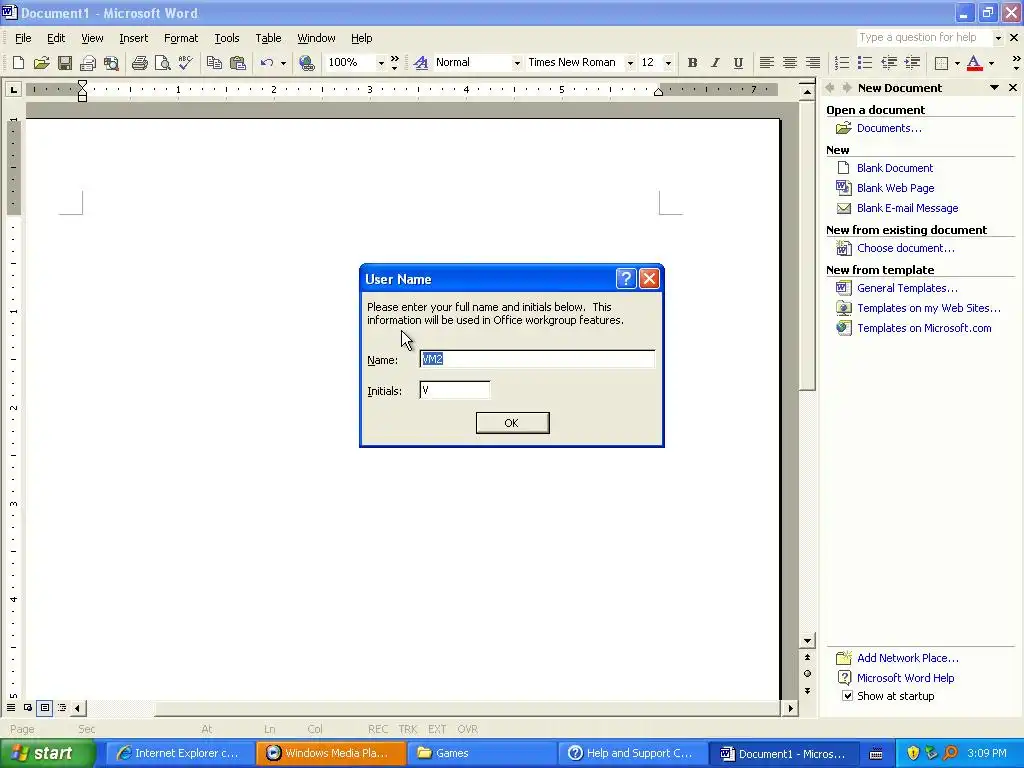Click the Name field in the dialog
The height and width of the screenshot is (768, 1024).
coord(537,359)
